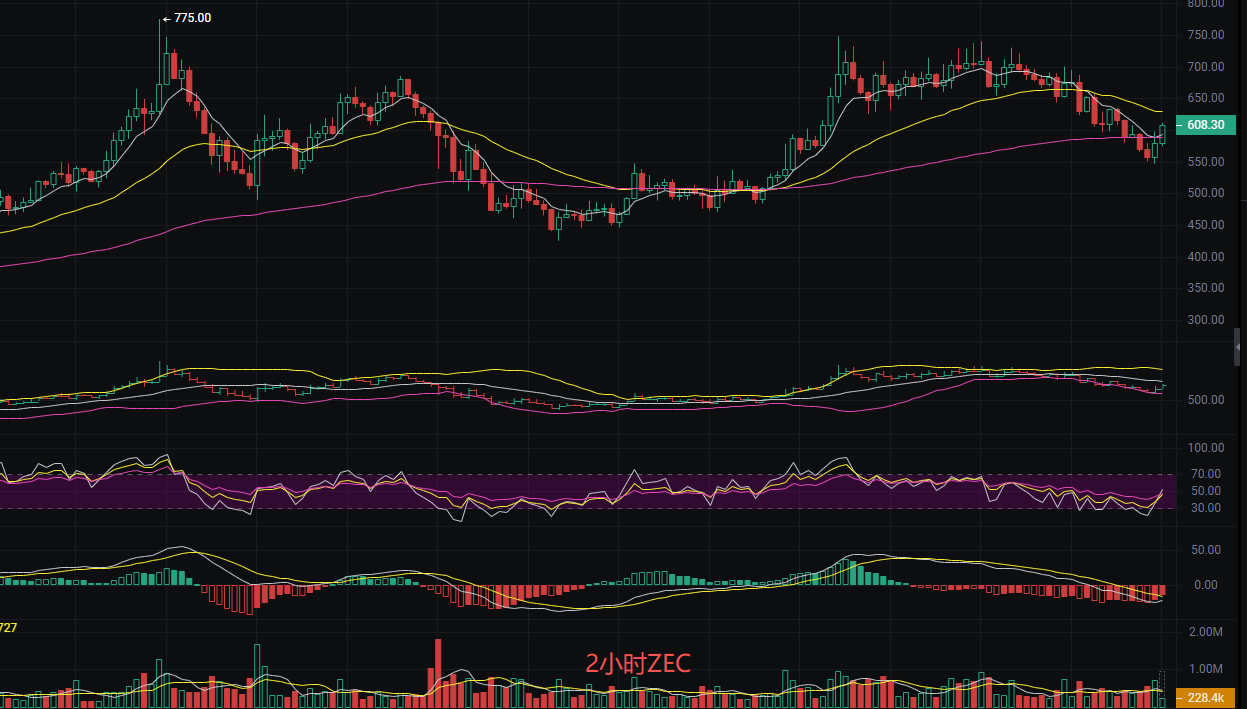Select the 800.00 label atop price axis
Screen dimensions: 1247x709
click(x=1205, y=4)
